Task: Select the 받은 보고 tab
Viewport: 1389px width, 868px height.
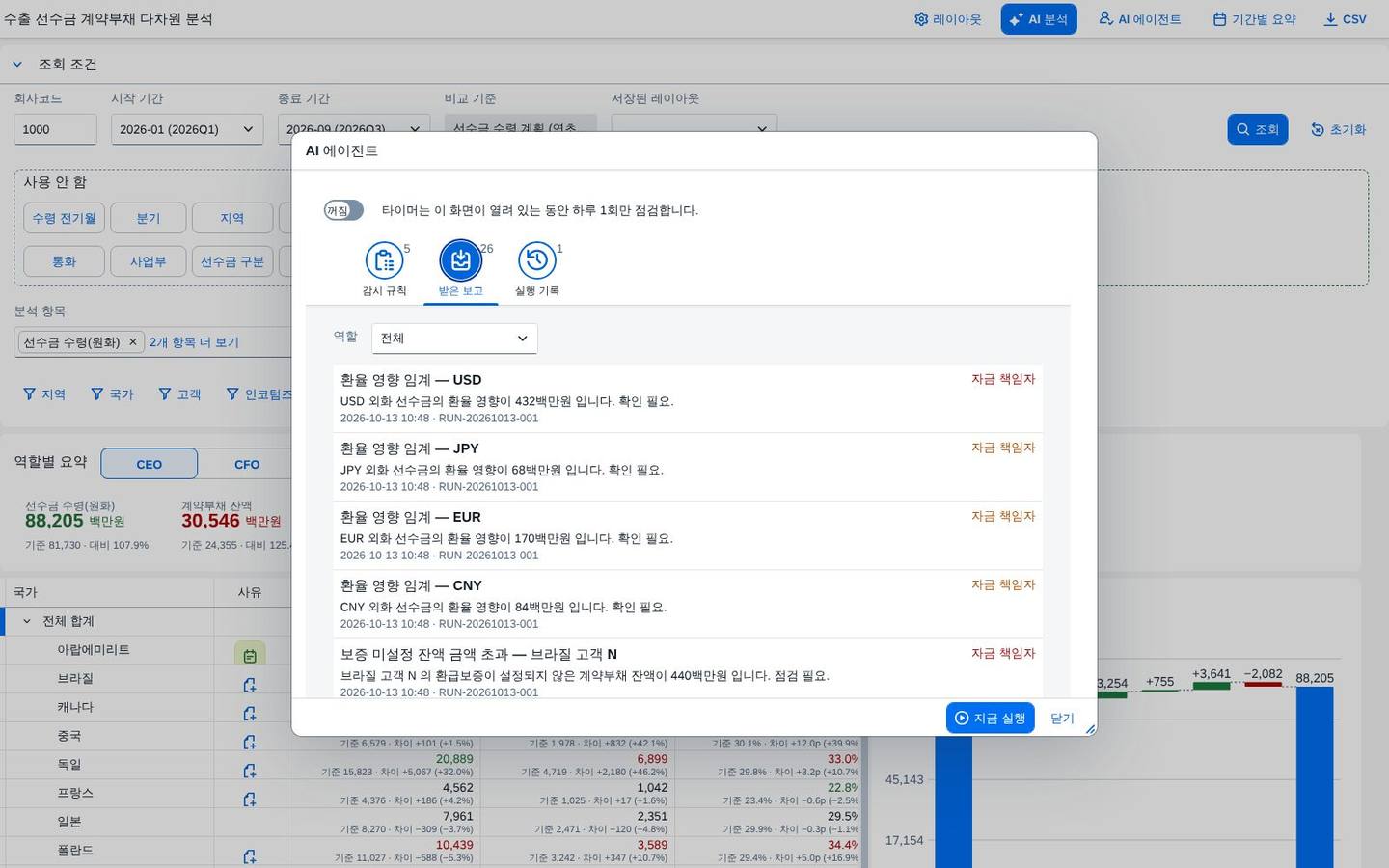Action: point(460,269)
